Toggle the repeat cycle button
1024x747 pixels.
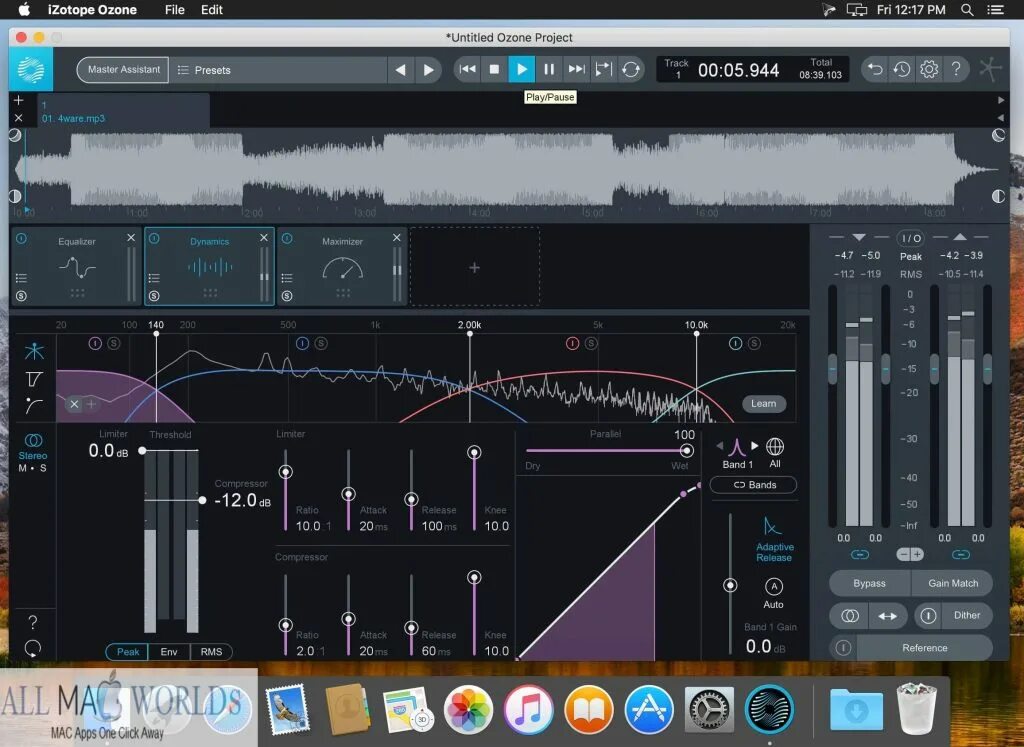tap(631, 69)
